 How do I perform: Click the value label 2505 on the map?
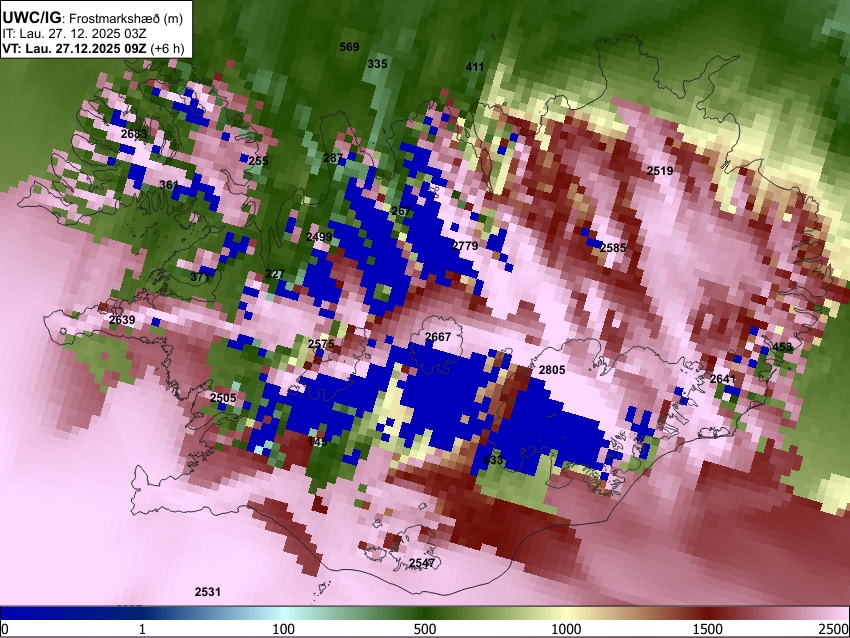(x=223, y=398)
